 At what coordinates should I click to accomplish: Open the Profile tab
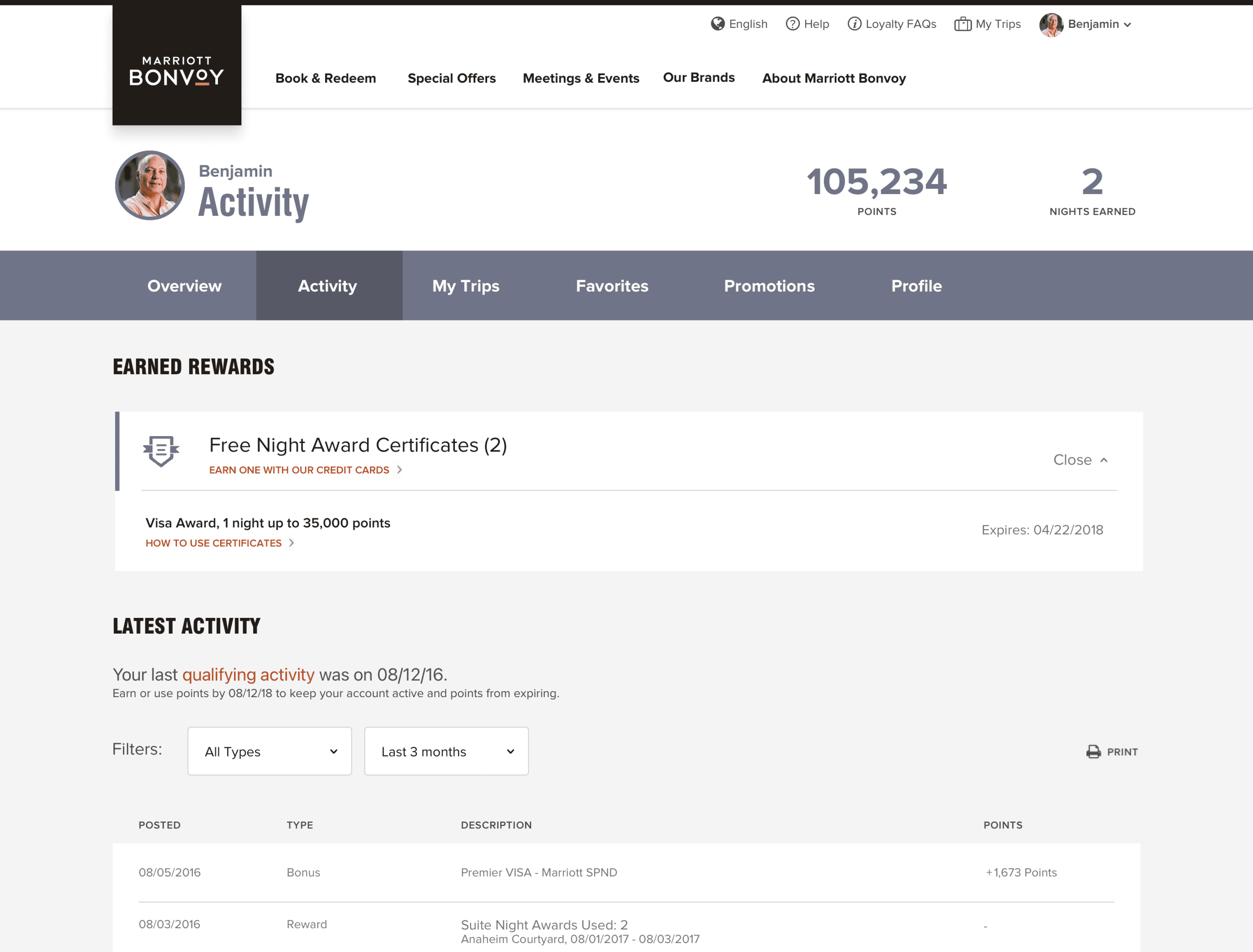(916, 286)
